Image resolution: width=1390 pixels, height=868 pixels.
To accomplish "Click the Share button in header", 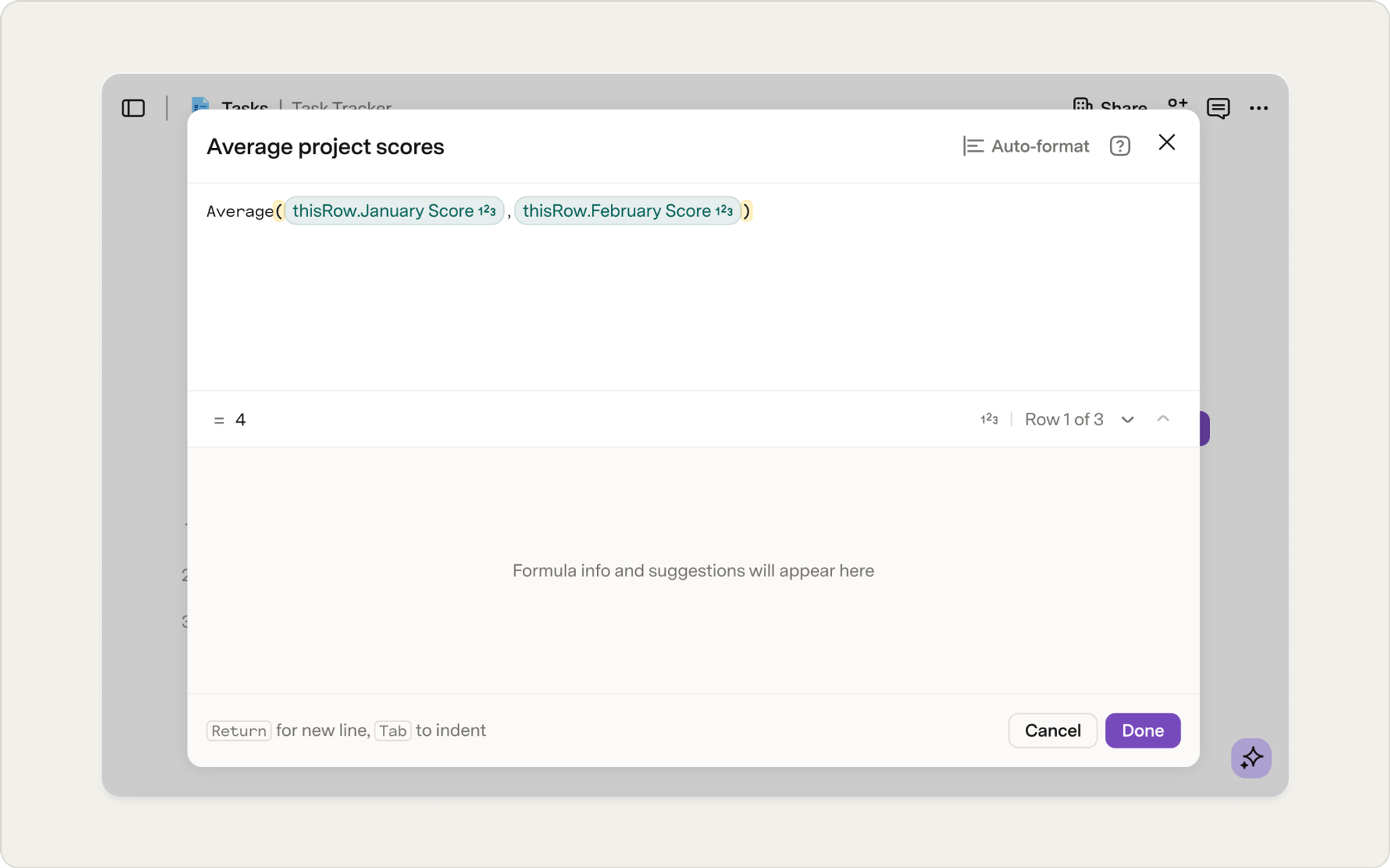I will point(1109,104).
